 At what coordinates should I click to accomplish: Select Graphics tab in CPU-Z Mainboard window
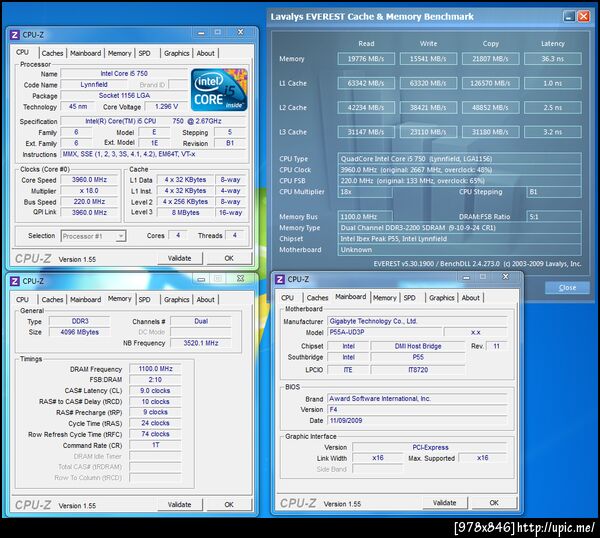[442, 298]
